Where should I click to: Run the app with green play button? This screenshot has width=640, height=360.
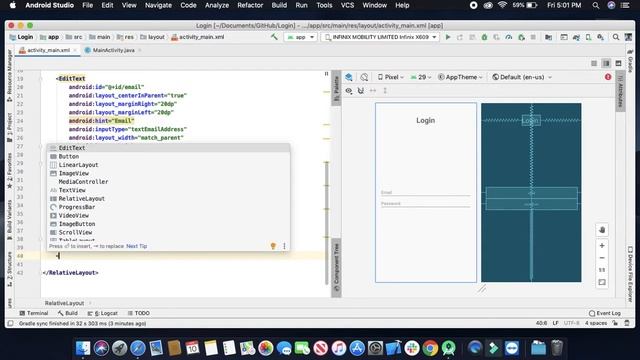coord(448,37)
